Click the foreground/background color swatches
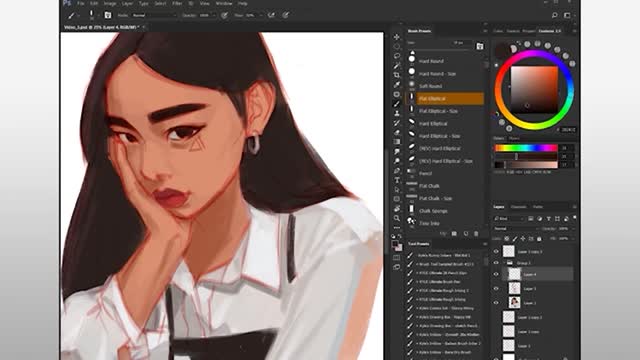The image size is (640, 360). [x=397, y=245]
